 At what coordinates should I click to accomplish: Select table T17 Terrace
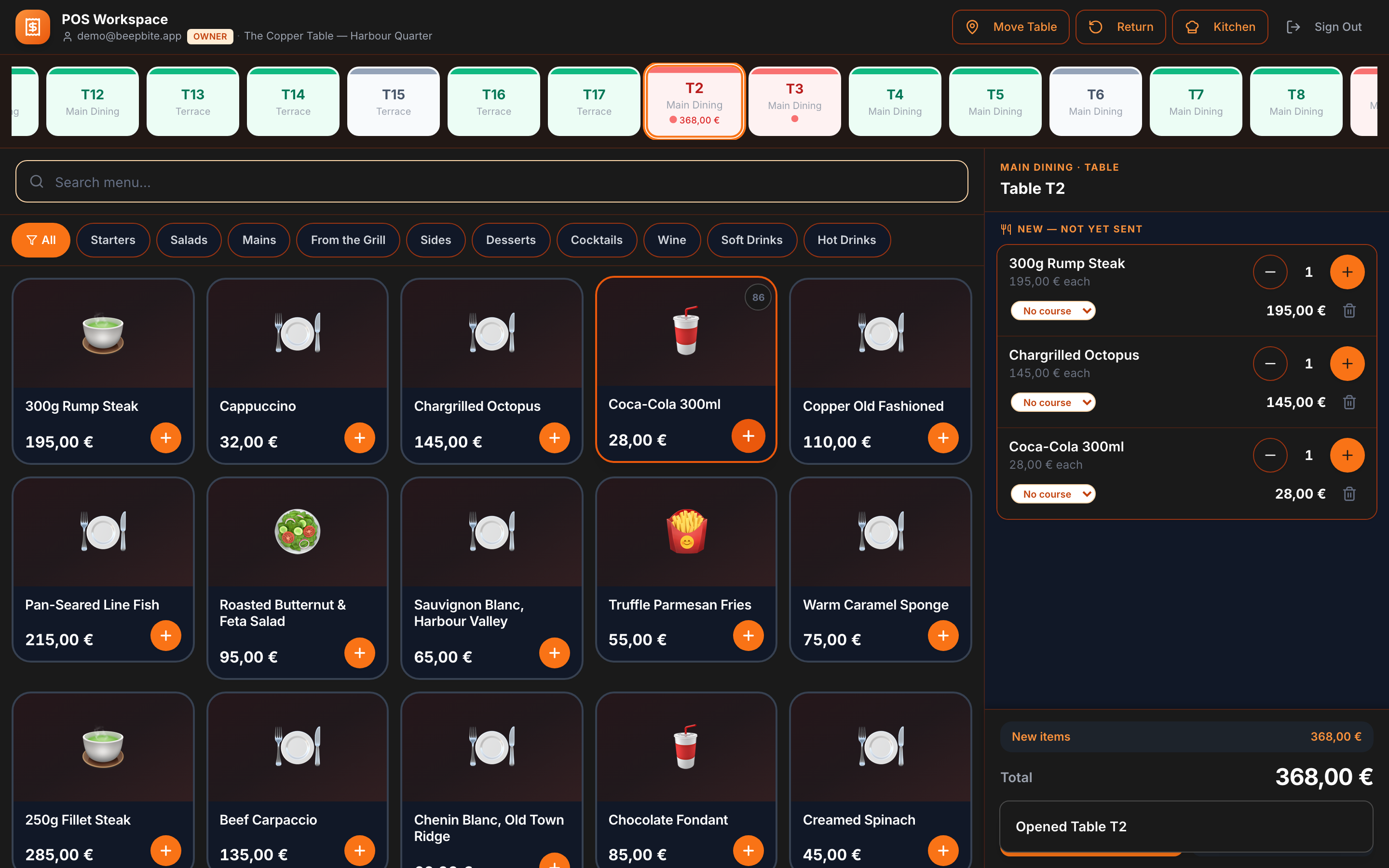[594, 102]
